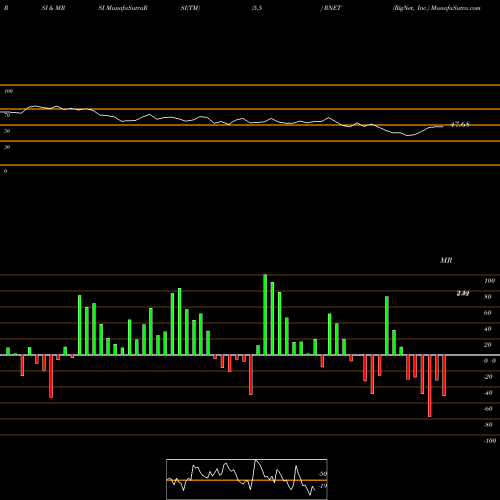Click the longest red MR histogram bar
This screenshot has height=500, width=500.
coord(430,386)
